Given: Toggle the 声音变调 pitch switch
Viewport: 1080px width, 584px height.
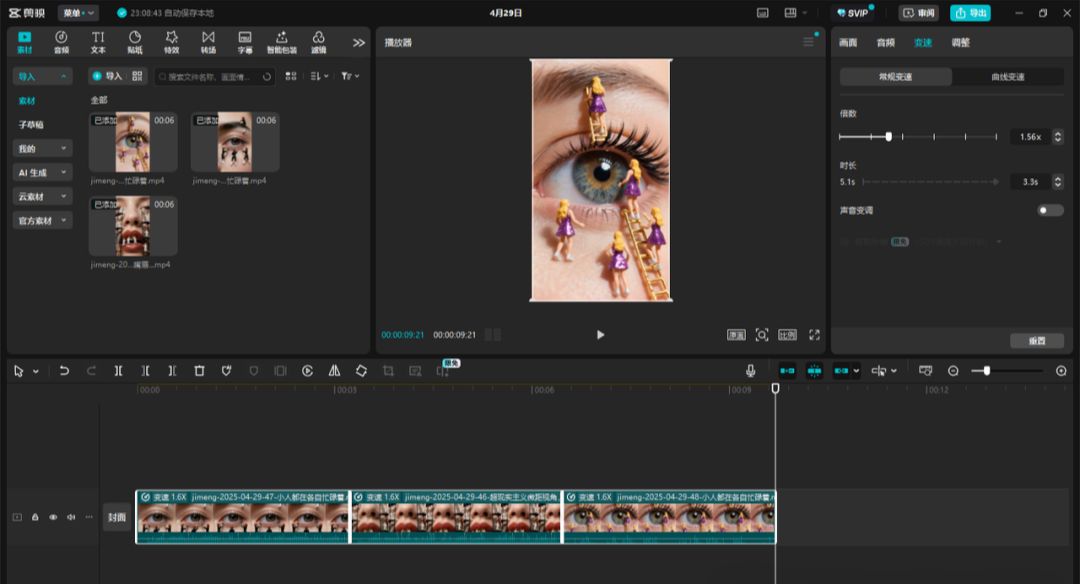Looking at the screenshot, I should [x=1050, y=210].
